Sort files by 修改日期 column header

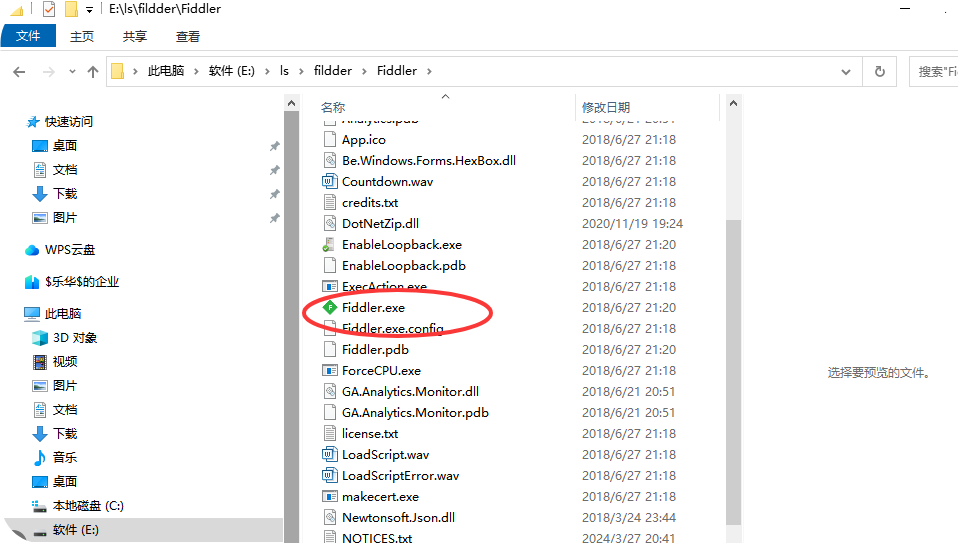(605, 108)
